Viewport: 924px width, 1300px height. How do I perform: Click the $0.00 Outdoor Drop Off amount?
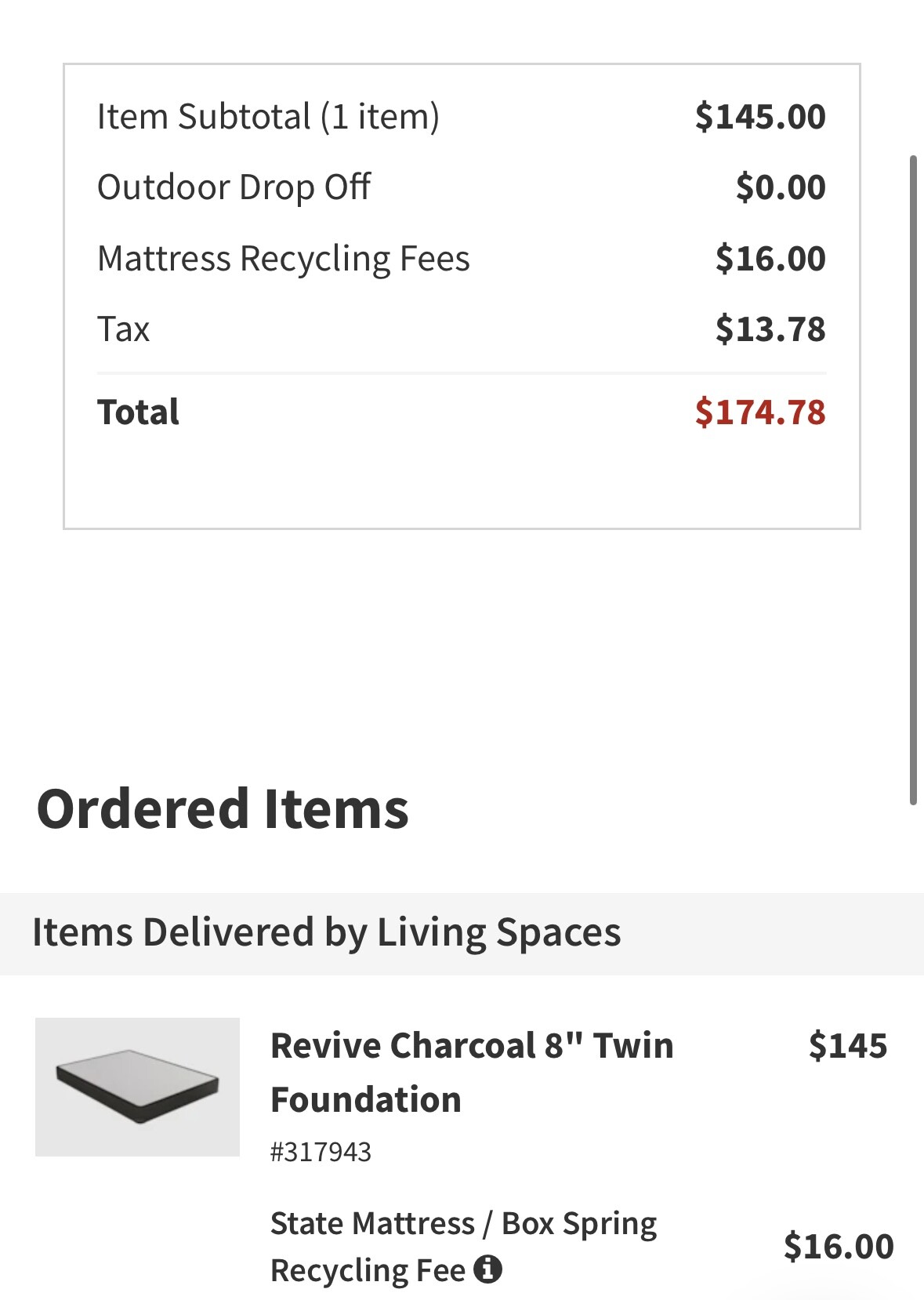pyautogui.click(x=781, y=187)
